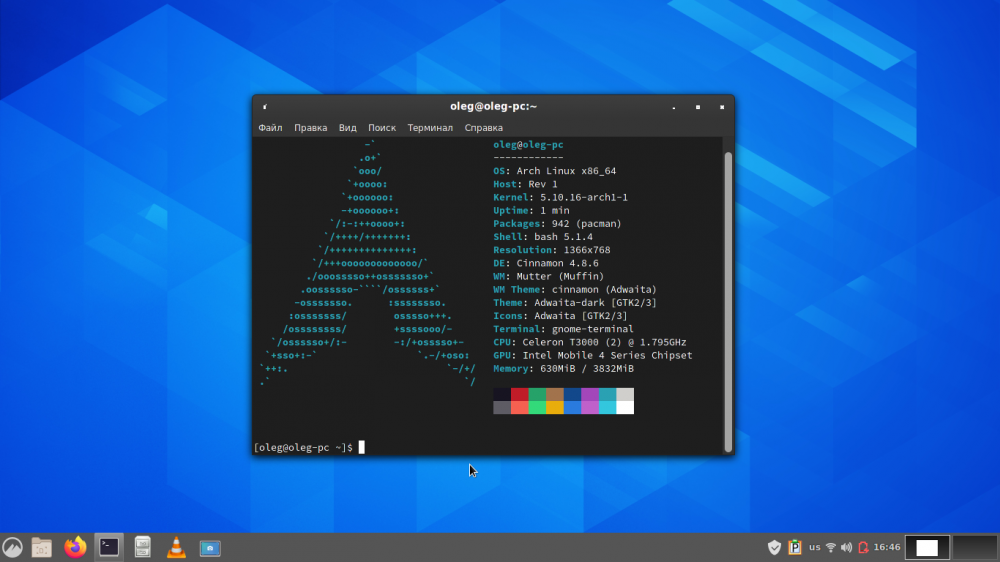
Task: Click the red battery tray icon
Action: click(863, 547)
